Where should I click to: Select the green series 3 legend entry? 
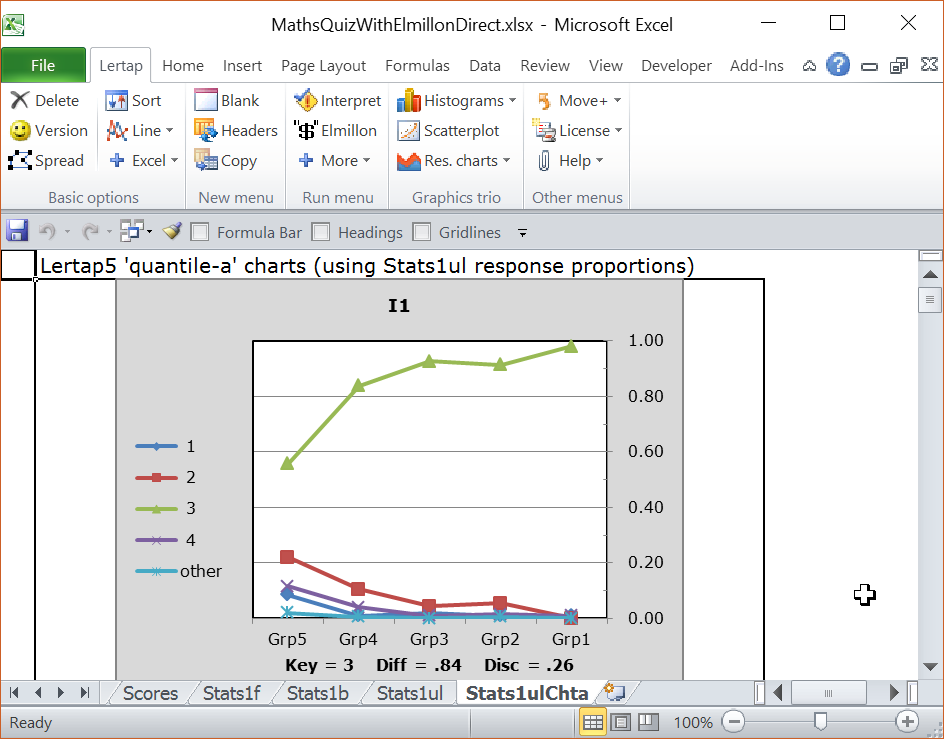point(166,508)
